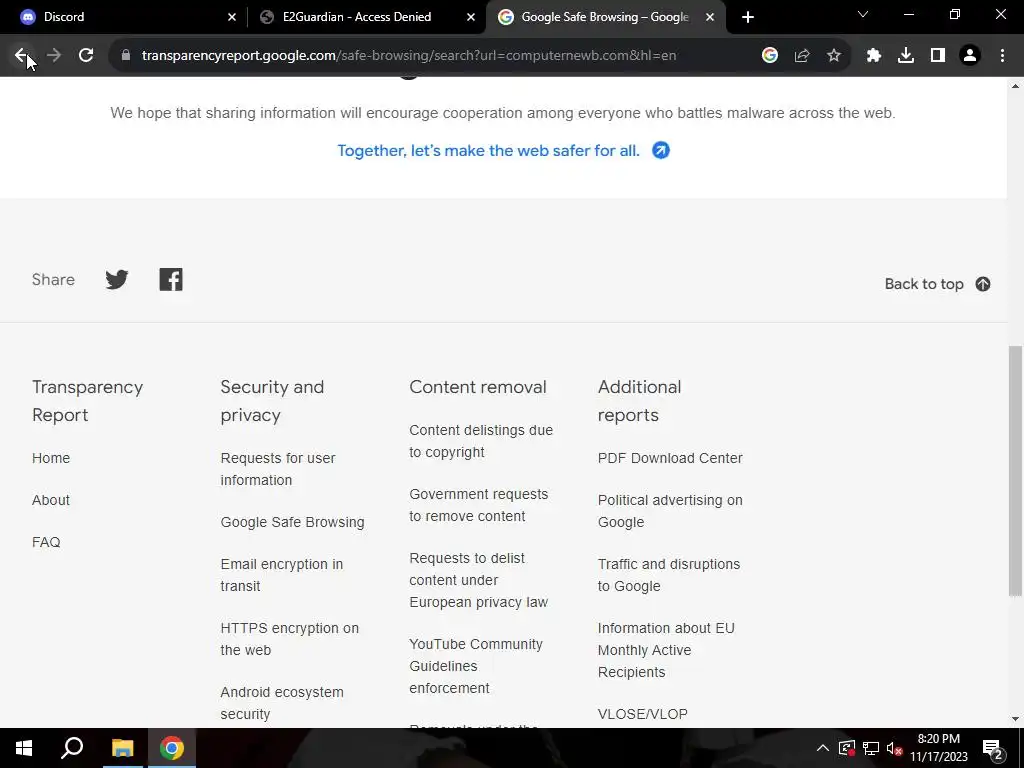Screen dimensions: 1024x768
Task: Open Content delistings due to copyright link
Action: (481, 441)
